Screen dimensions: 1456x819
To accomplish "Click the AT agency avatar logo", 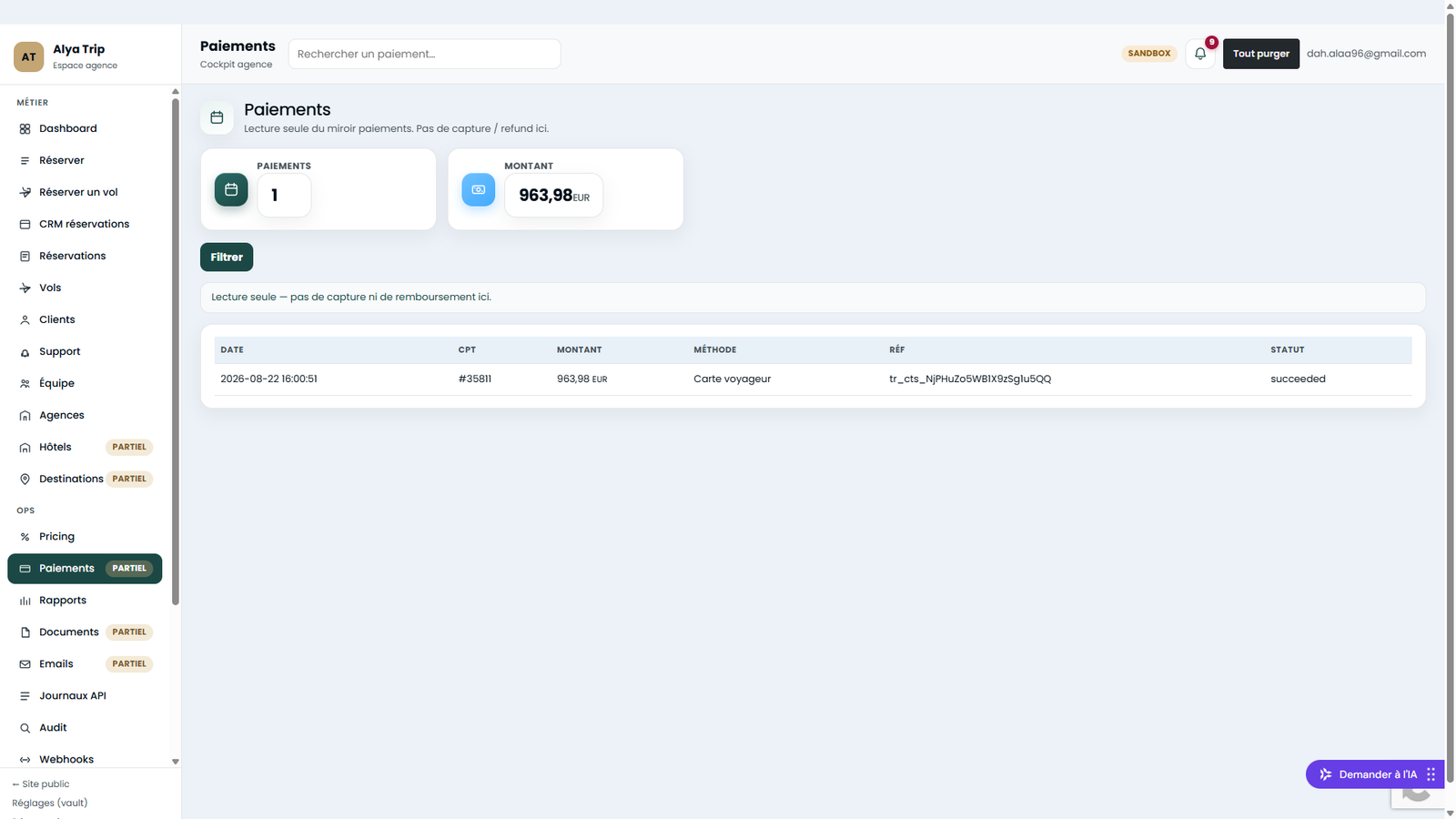I will pos(29,56).
